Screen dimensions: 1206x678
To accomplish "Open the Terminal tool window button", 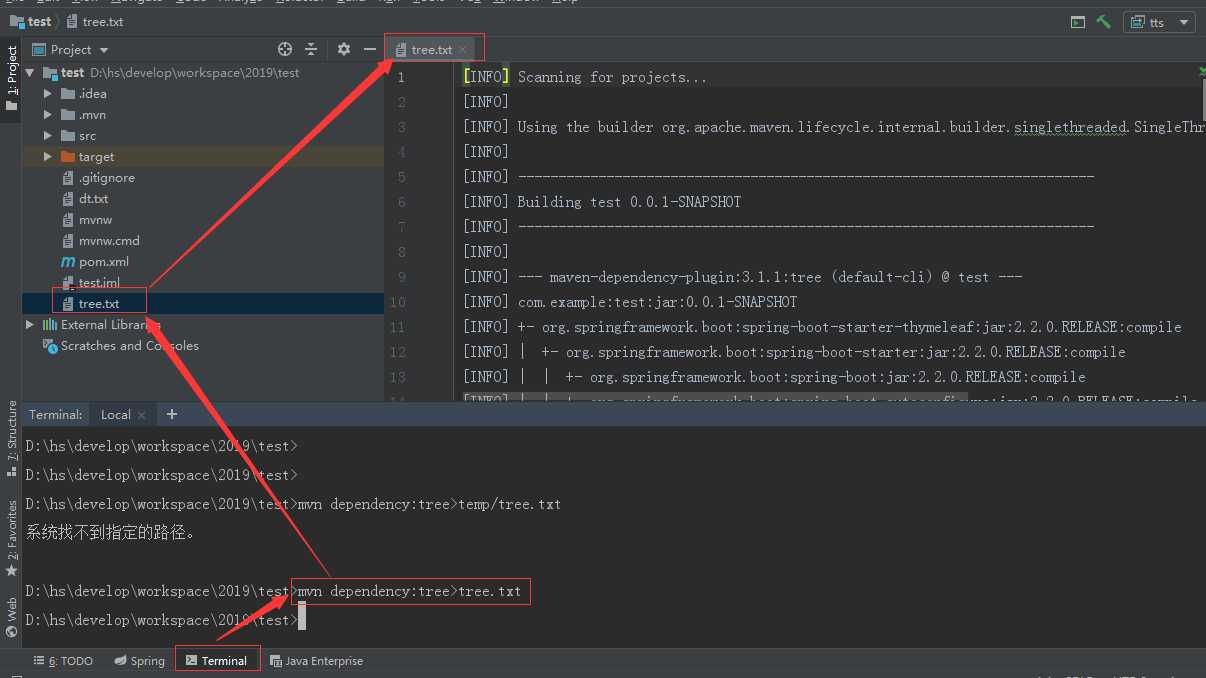I will tap(217, 661).
